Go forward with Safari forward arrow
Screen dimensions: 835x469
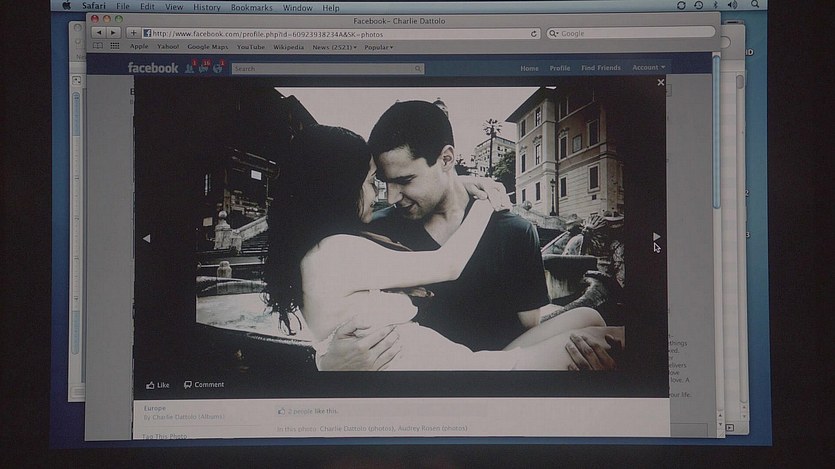[113, 32]
